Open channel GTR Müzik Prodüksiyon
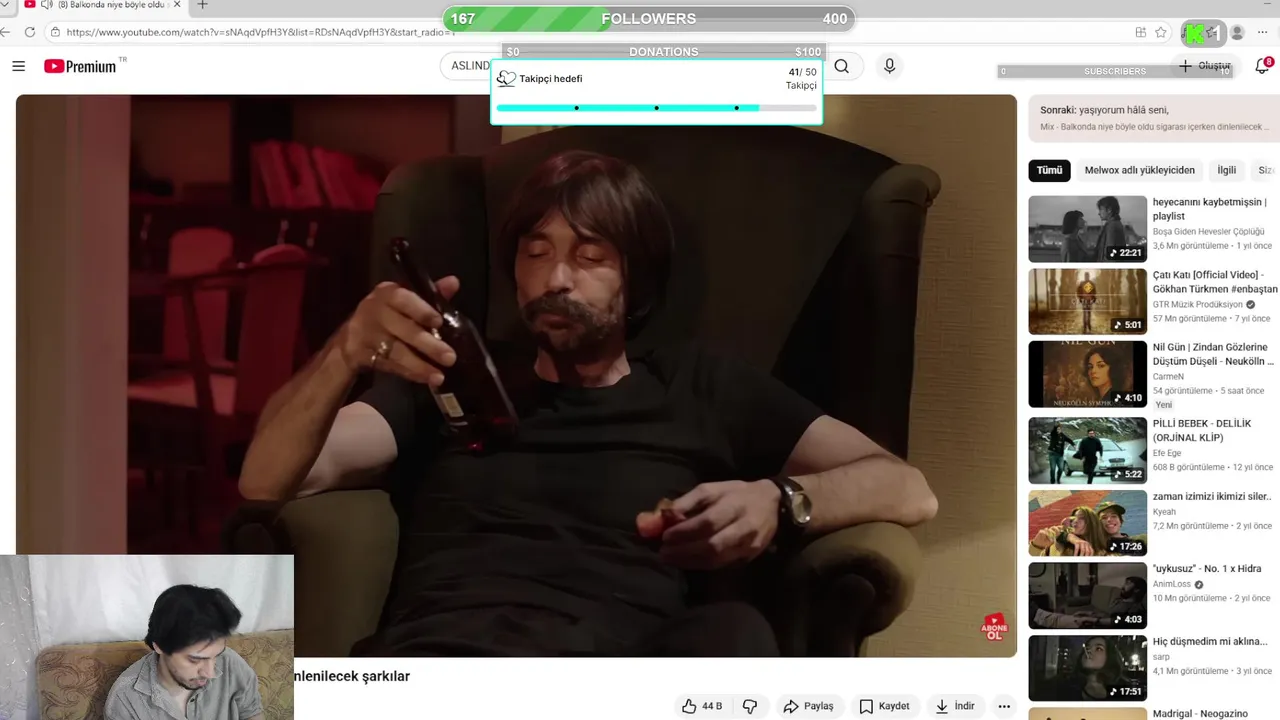This screenshot has height=720, width=1280. coord(1197,305)
